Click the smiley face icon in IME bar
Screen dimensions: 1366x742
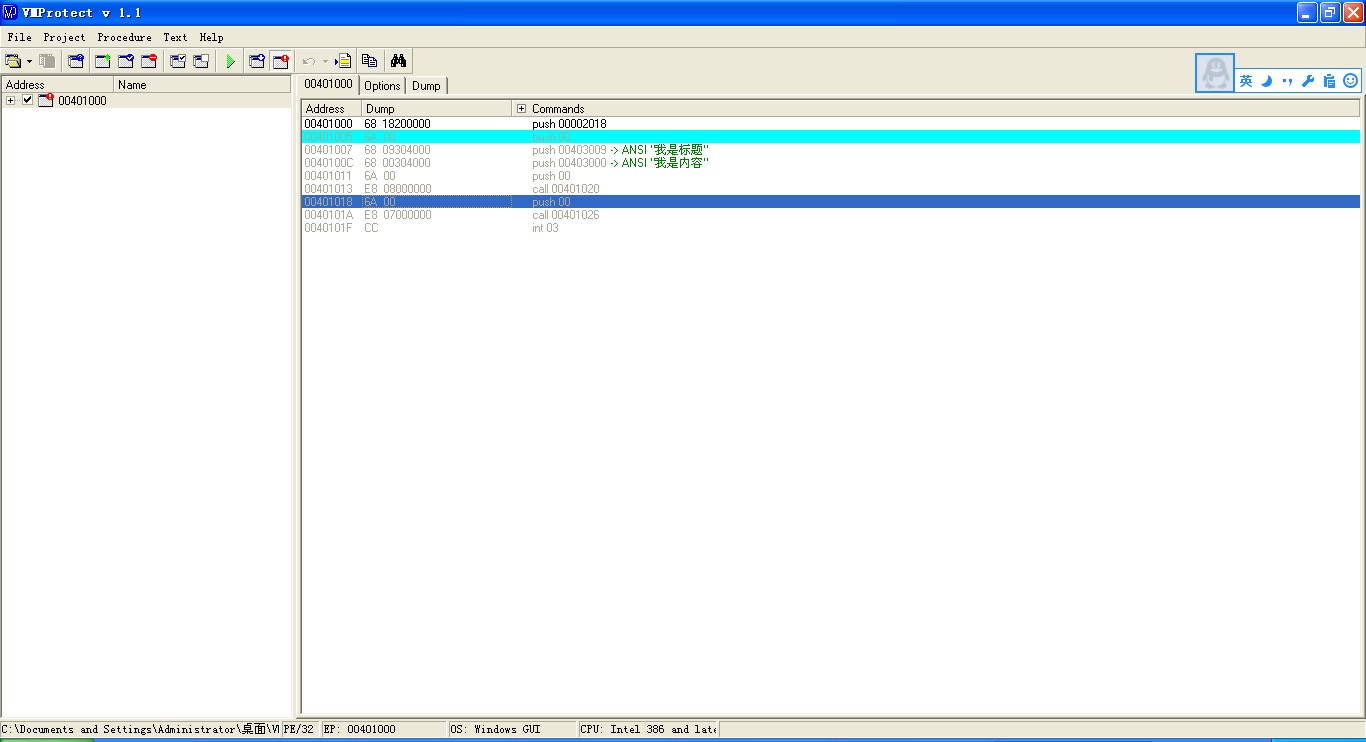(1350, 81)
